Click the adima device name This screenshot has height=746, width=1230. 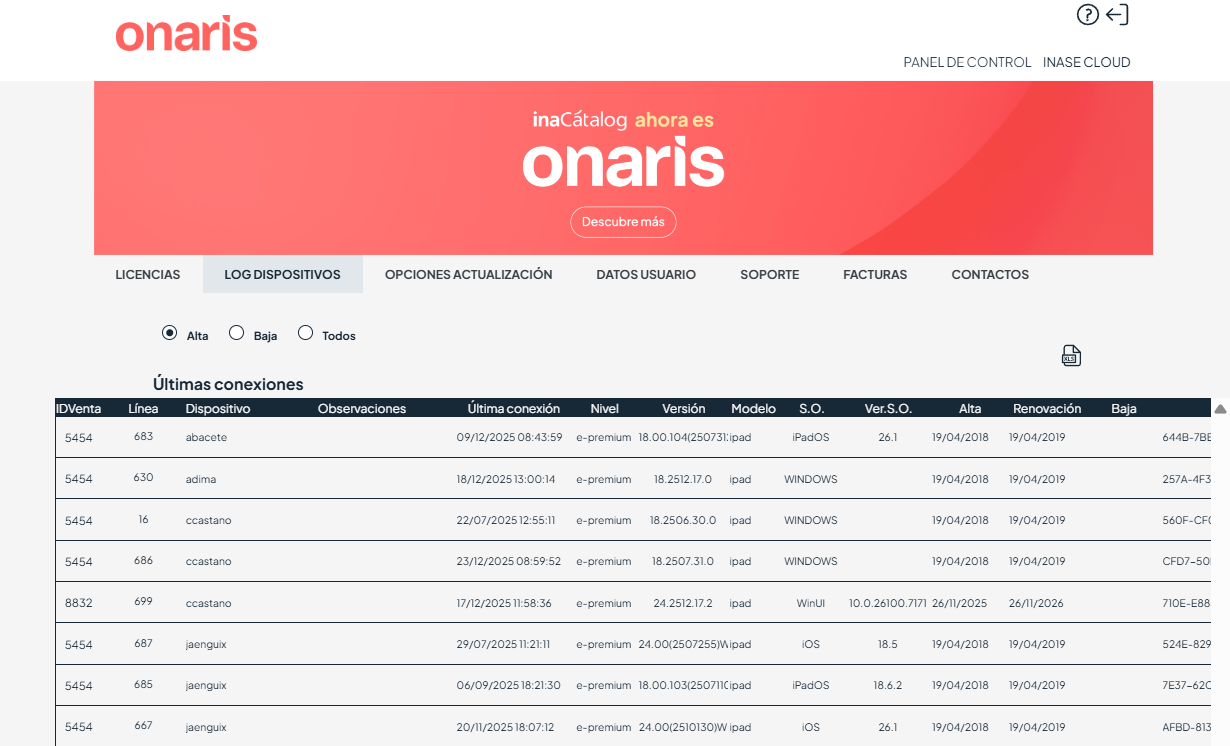(200, 479)
